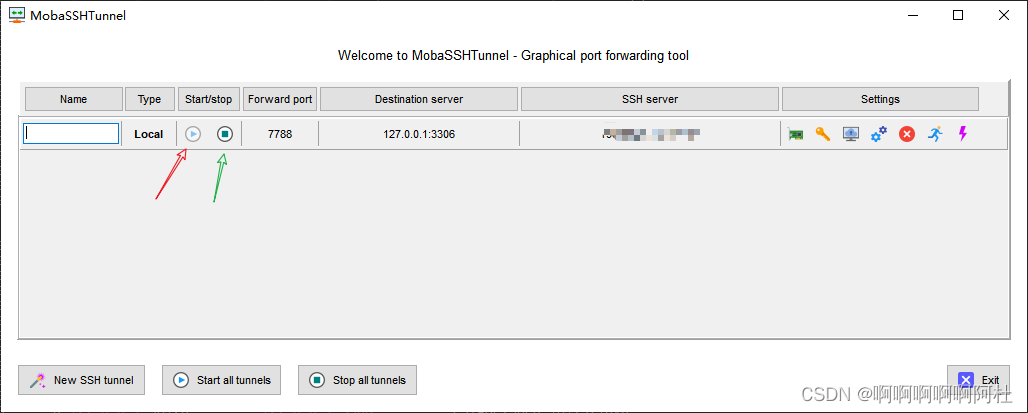Click the Settings column header

880,99
